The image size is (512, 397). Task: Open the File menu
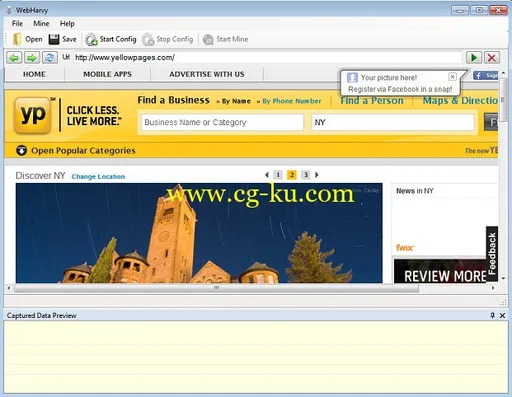[17, 24]
